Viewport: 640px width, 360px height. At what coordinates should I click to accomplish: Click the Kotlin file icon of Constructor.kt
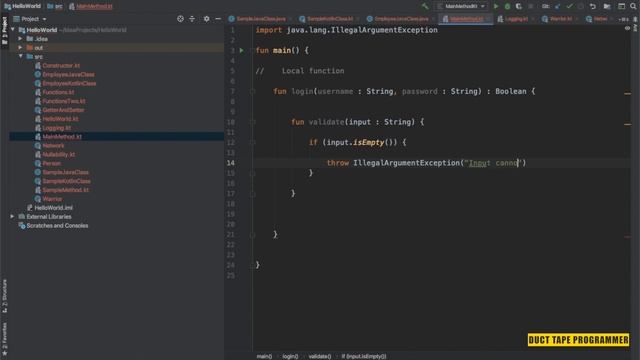(x=38, y=65)
